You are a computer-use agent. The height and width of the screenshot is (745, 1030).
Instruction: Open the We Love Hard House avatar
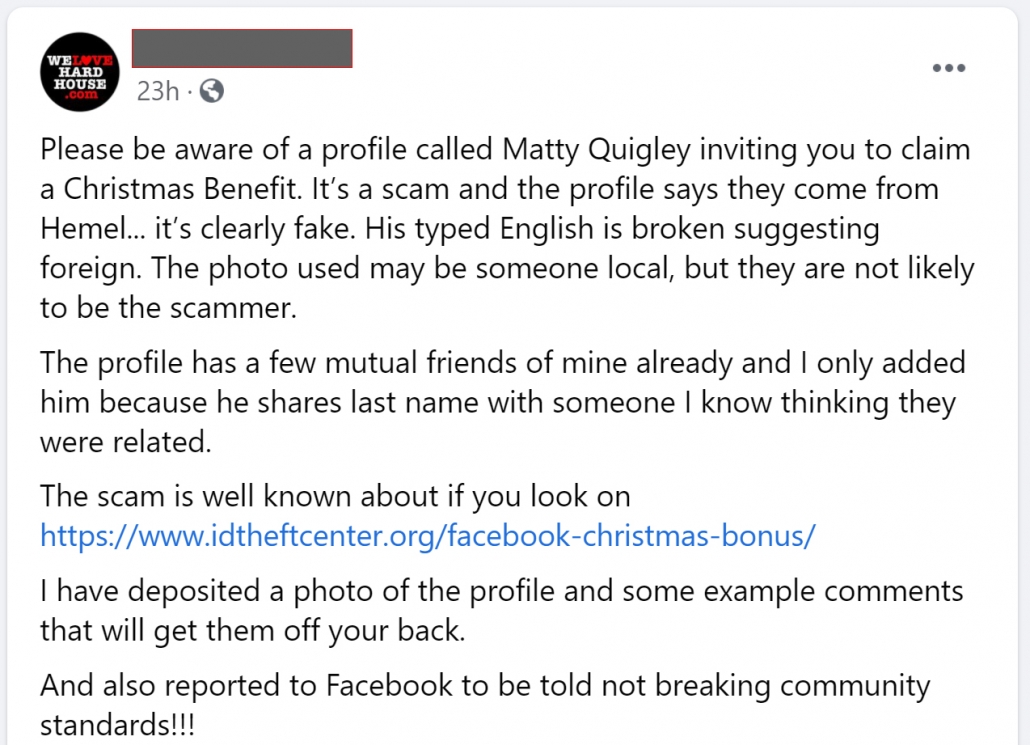pyautogui.click(x=79, y=72)
